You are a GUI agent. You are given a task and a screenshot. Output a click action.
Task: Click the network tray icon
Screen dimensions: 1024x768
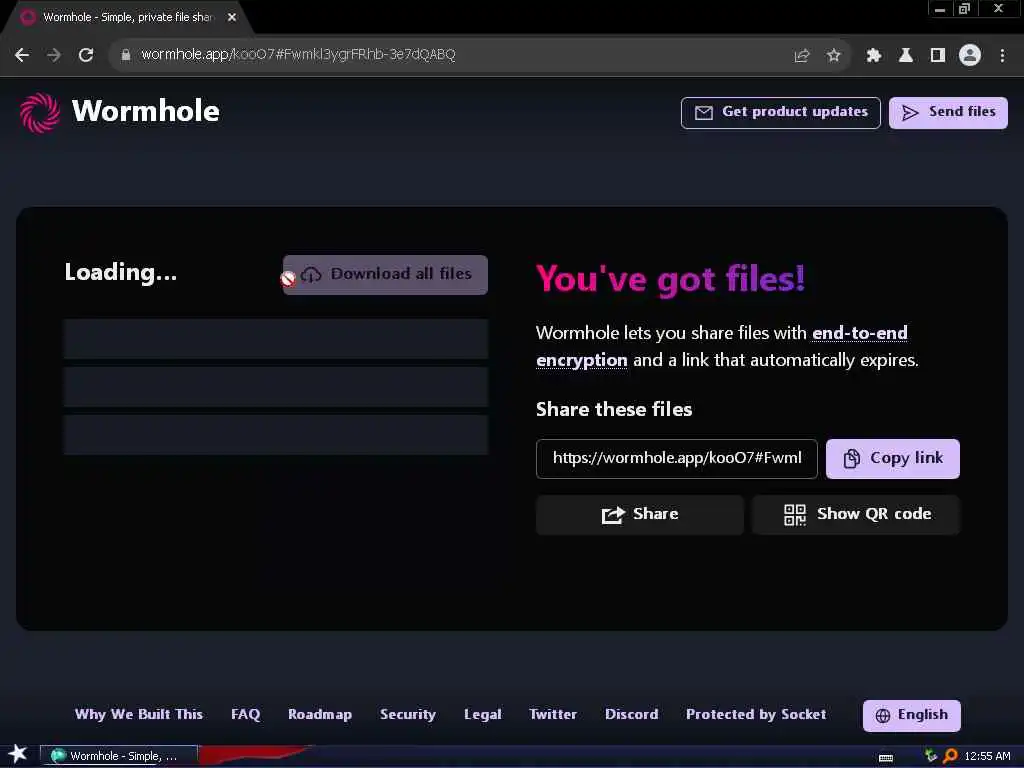click(x=931, y=756)
